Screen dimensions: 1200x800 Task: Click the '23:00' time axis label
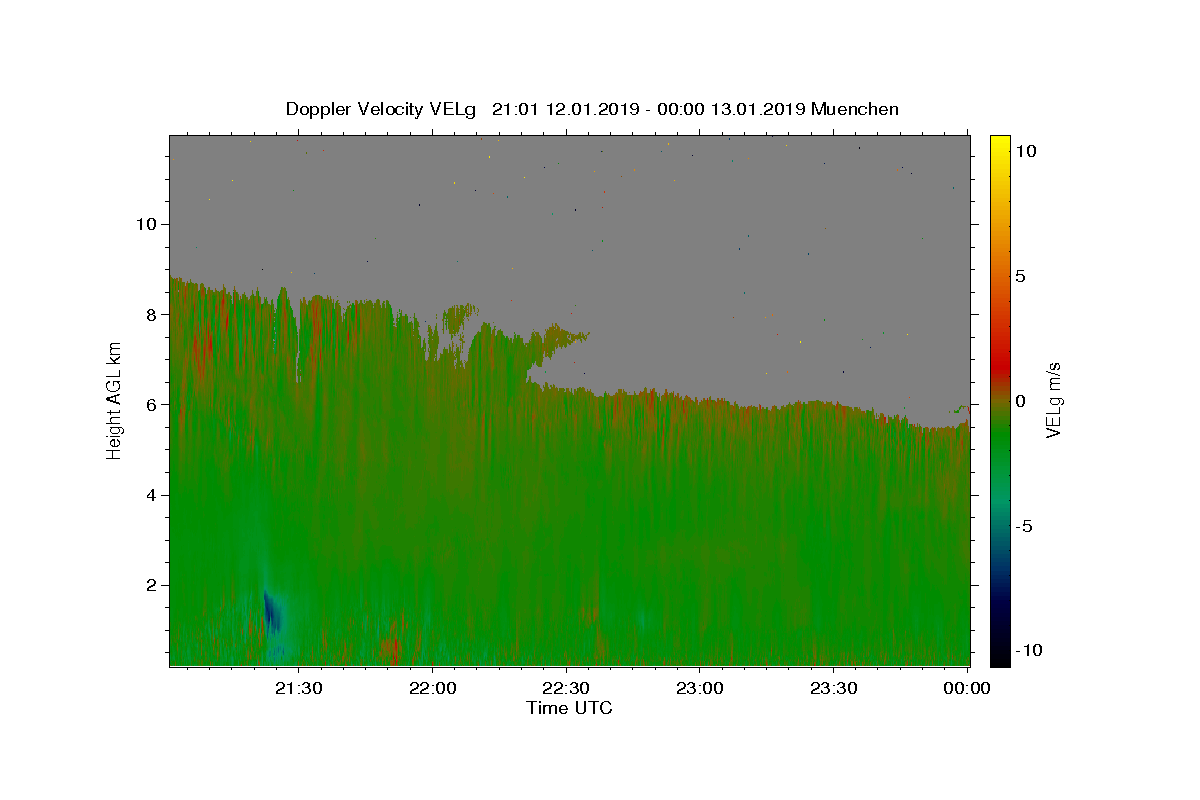point(700,688)
